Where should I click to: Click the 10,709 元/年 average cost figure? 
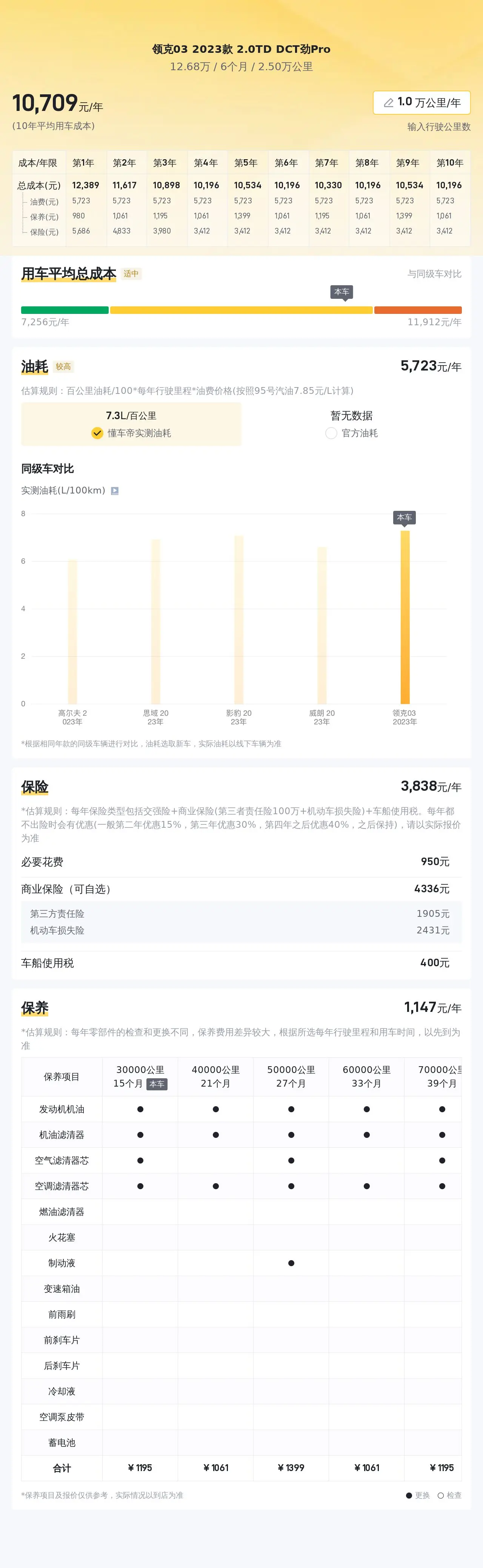[x=58, y=103]
